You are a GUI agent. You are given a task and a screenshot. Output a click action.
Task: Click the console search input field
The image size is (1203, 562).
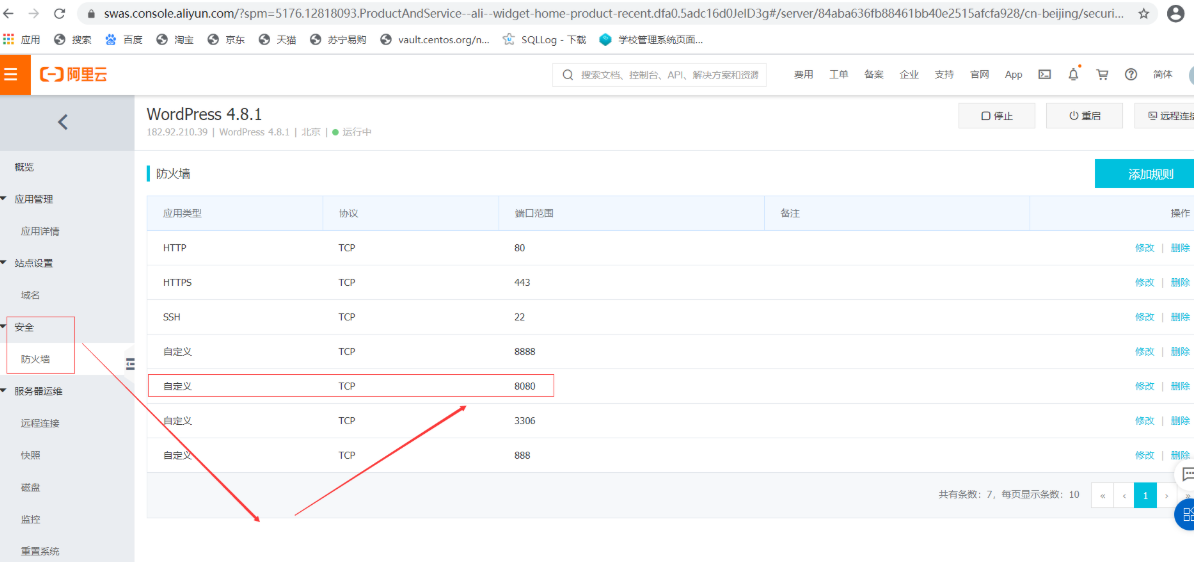pyautogui.click(x=660, y=75)
